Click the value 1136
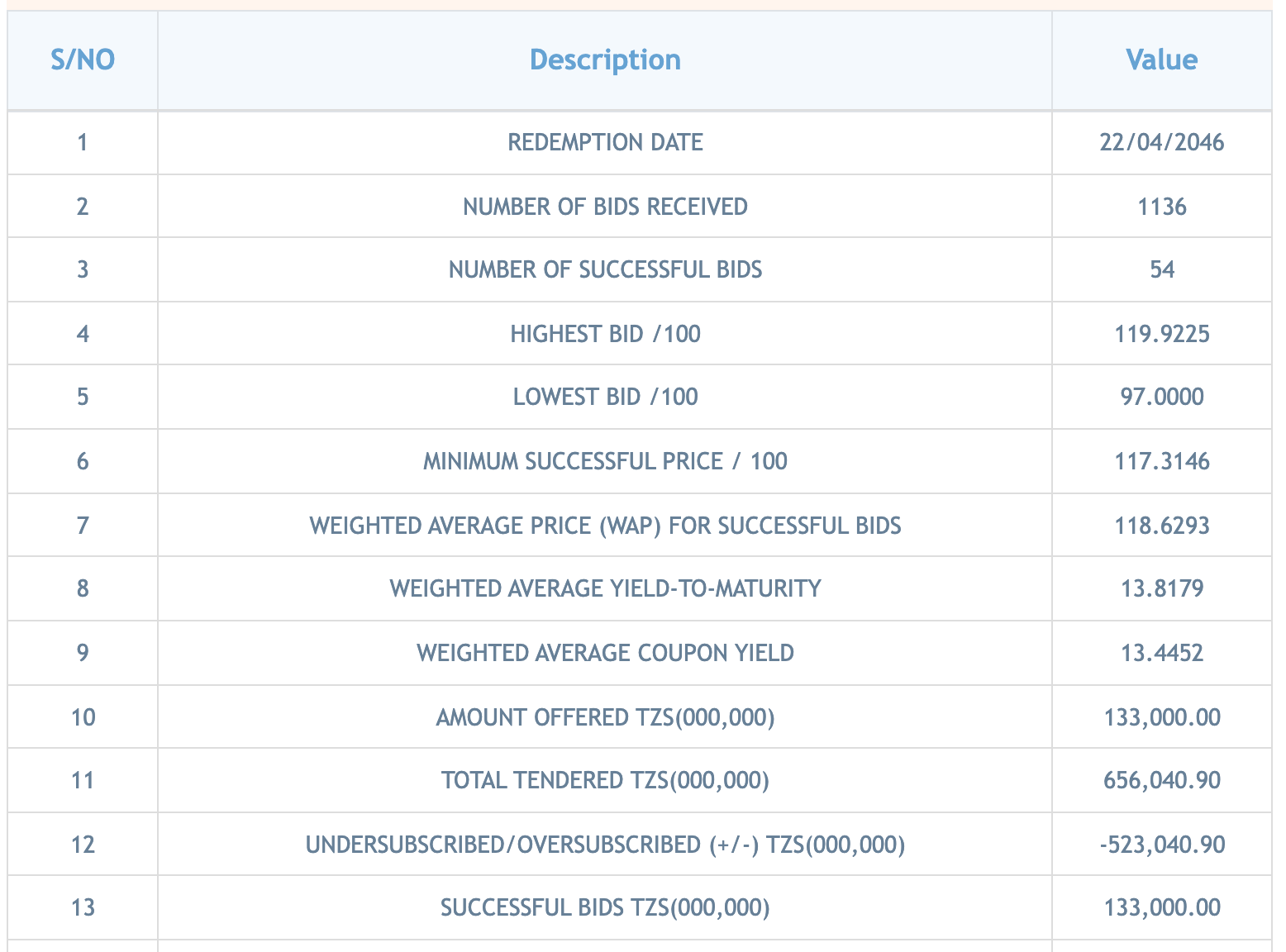 [1161, 206]
